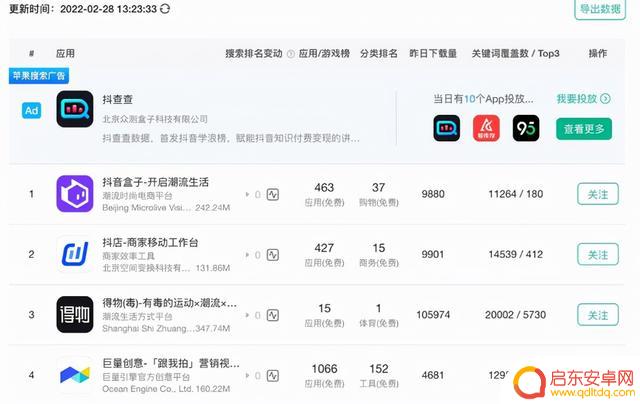640x404 pixels.
Task: Click download count 105974
Action: (x=433, y=315)
